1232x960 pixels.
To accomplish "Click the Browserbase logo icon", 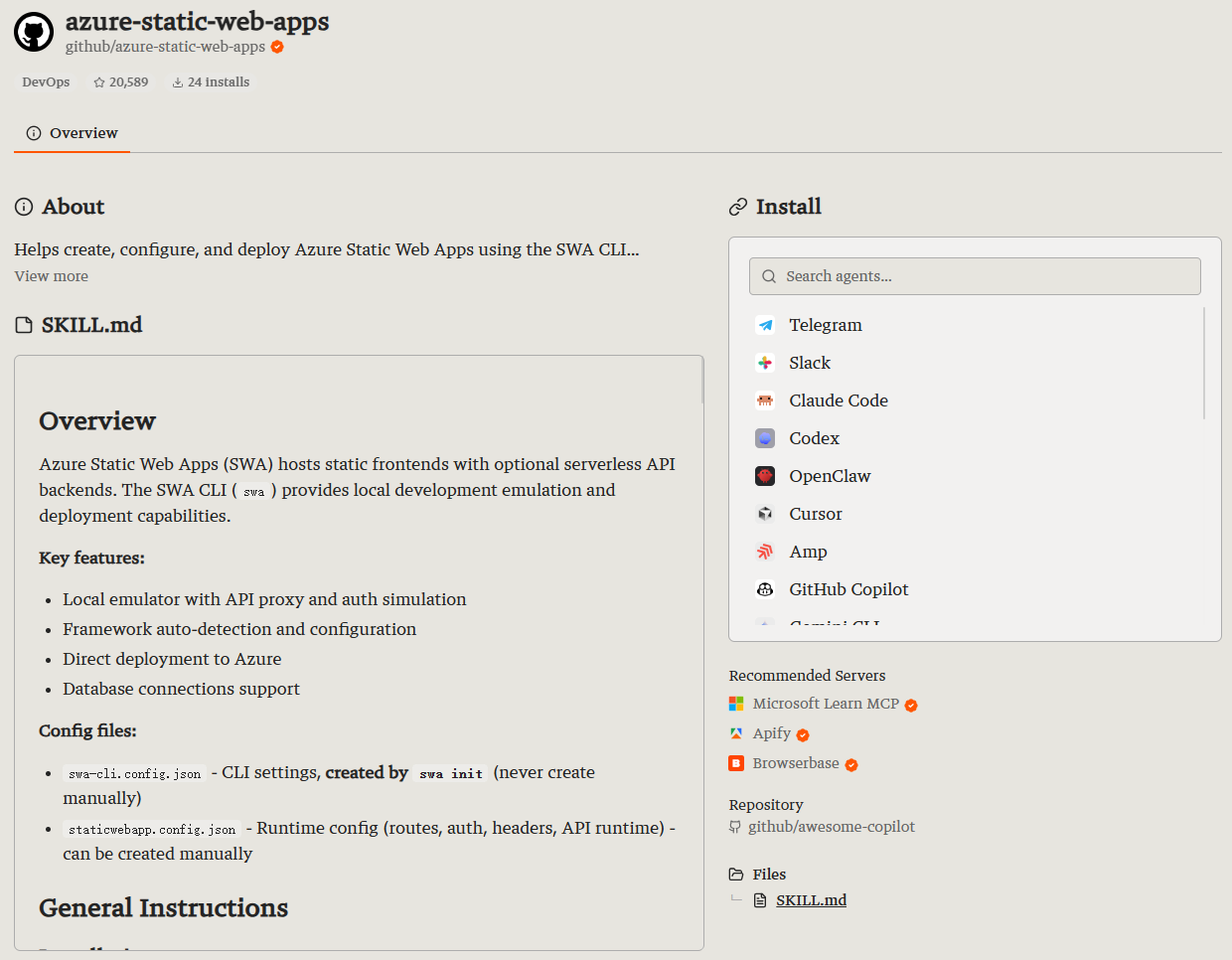I will 736,763.
